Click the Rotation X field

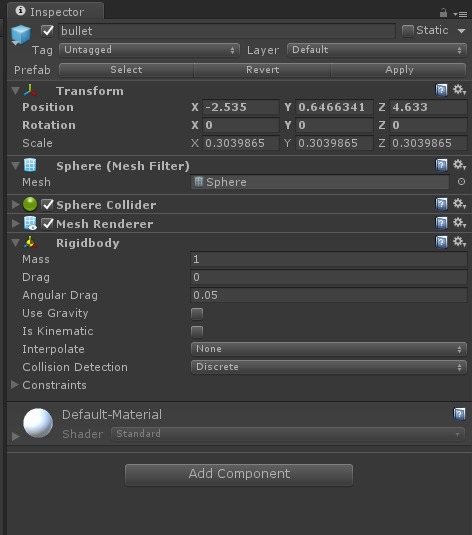point(241,125)
